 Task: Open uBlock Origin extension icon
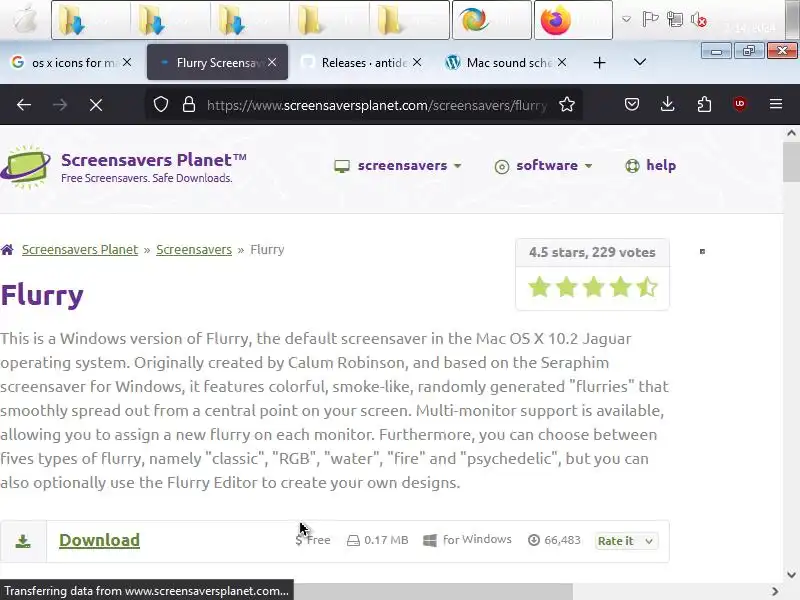coord(740,104)
